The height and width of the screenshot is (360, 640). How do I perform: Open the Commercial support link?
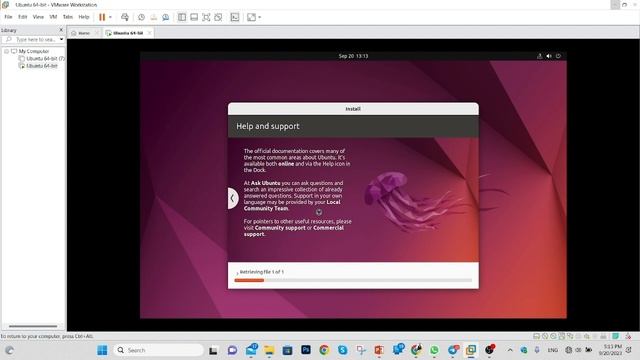(294, 231)
